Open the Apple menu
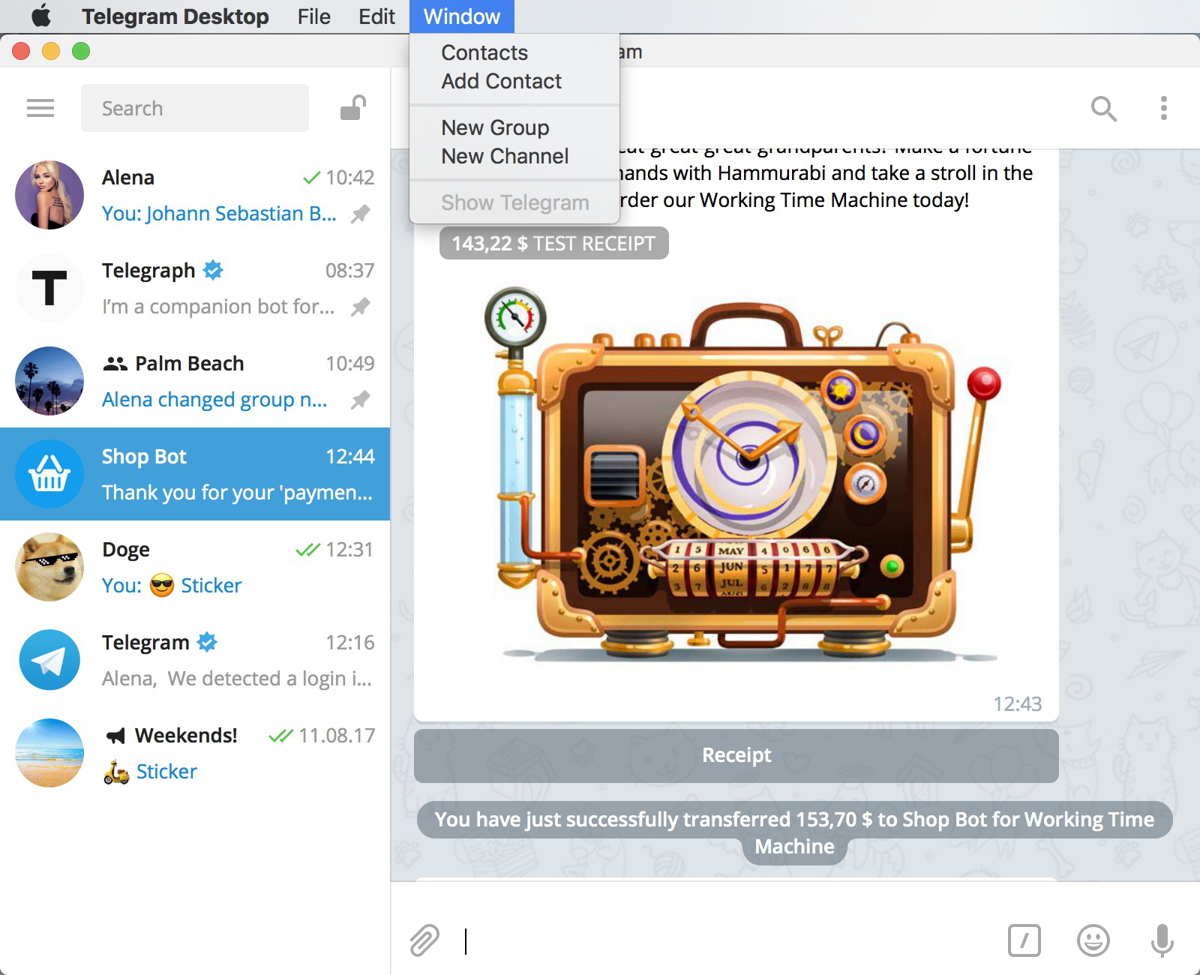The height and width of the screenshot is (975, 1200). [41, 17]
